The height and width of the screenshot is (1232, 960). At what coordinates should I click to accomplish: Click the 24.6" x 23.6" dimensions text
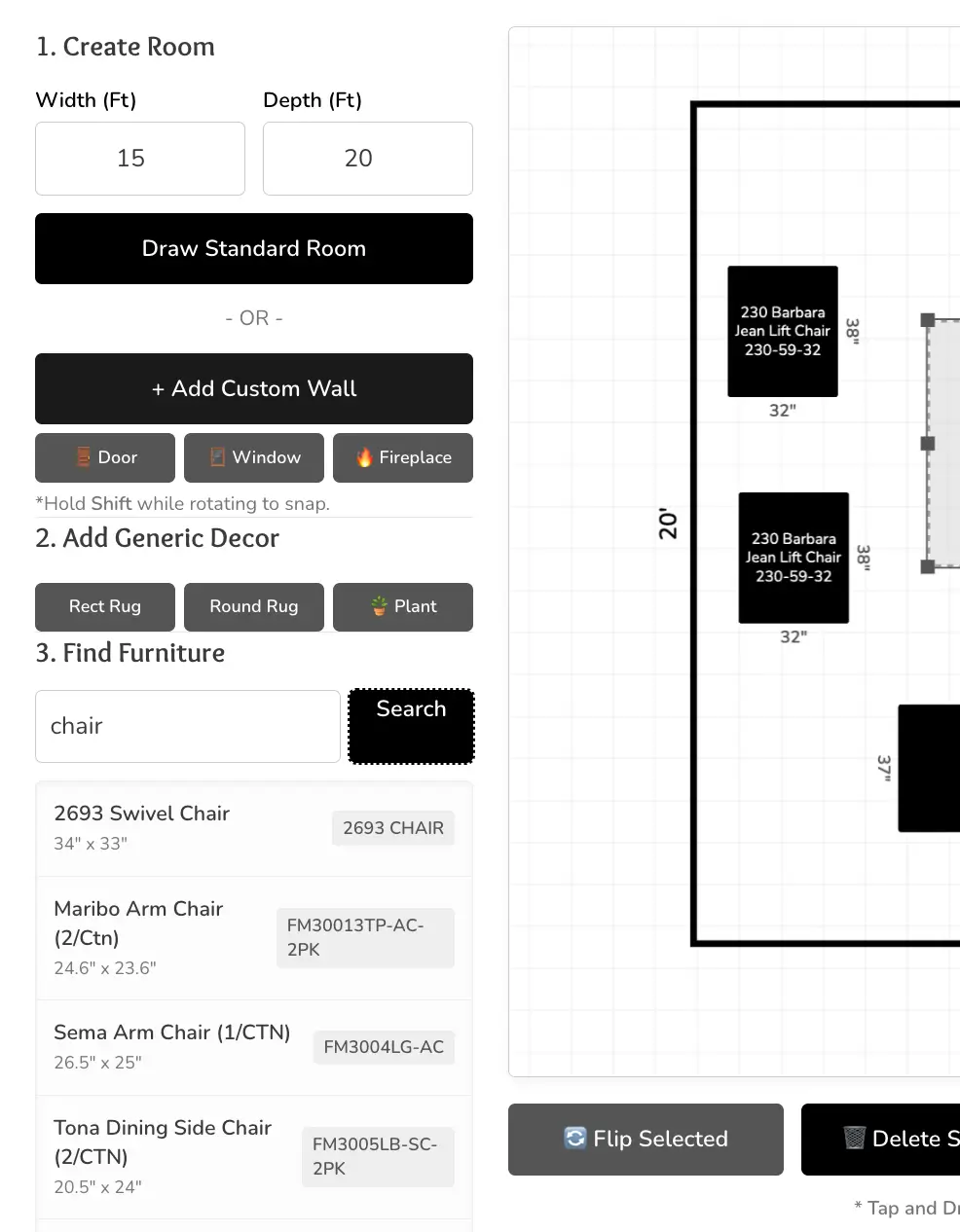[105, 968]
